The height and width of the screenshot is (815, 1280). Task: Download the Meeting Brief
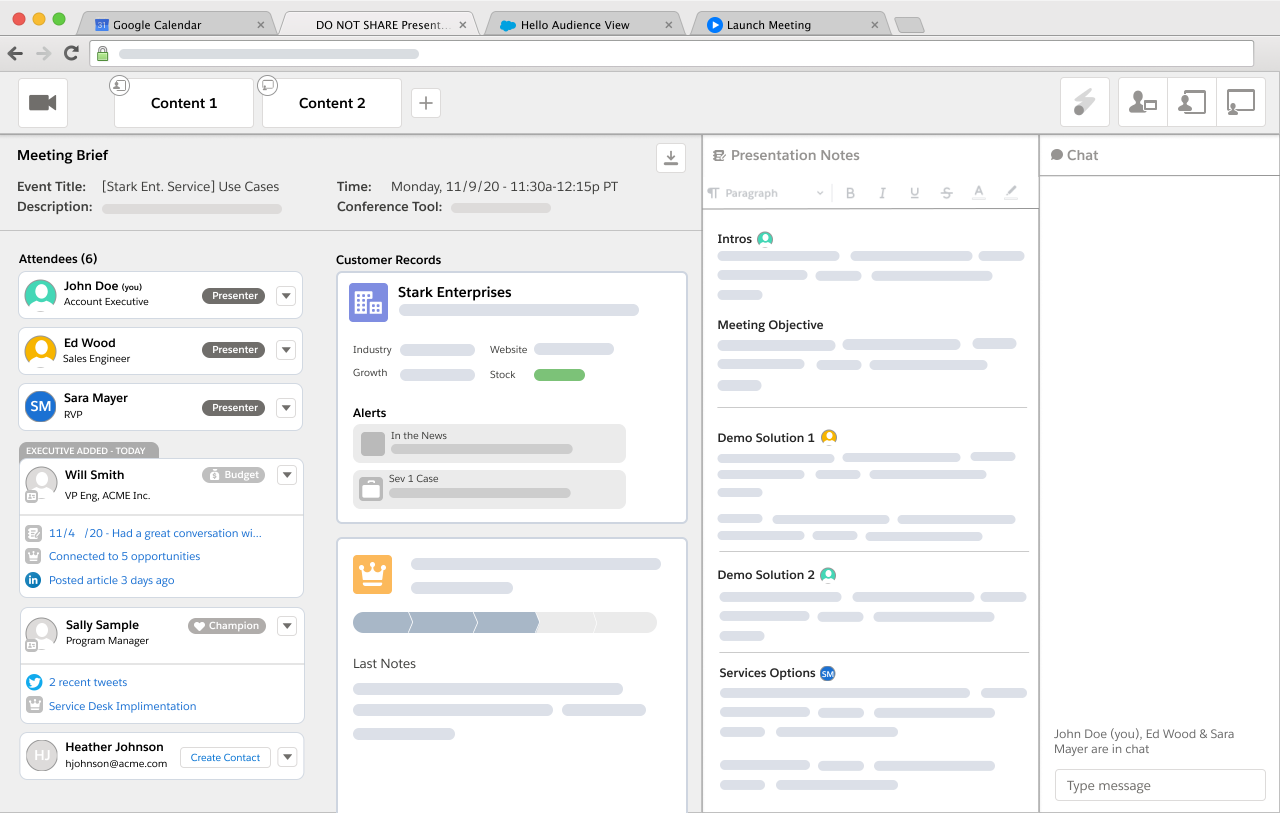(x=670, y=158)
